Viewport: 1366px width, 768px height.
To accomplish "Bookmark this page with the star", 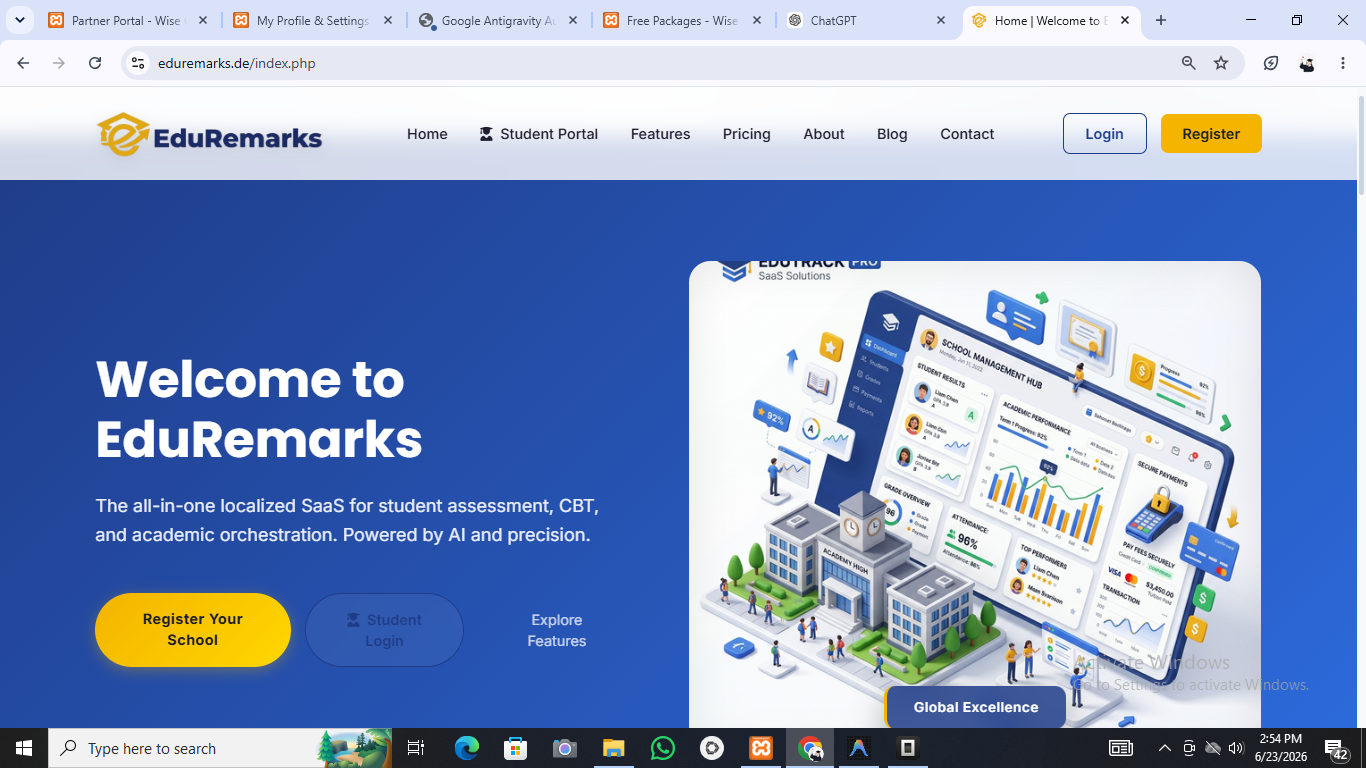I will (1221, 63).
